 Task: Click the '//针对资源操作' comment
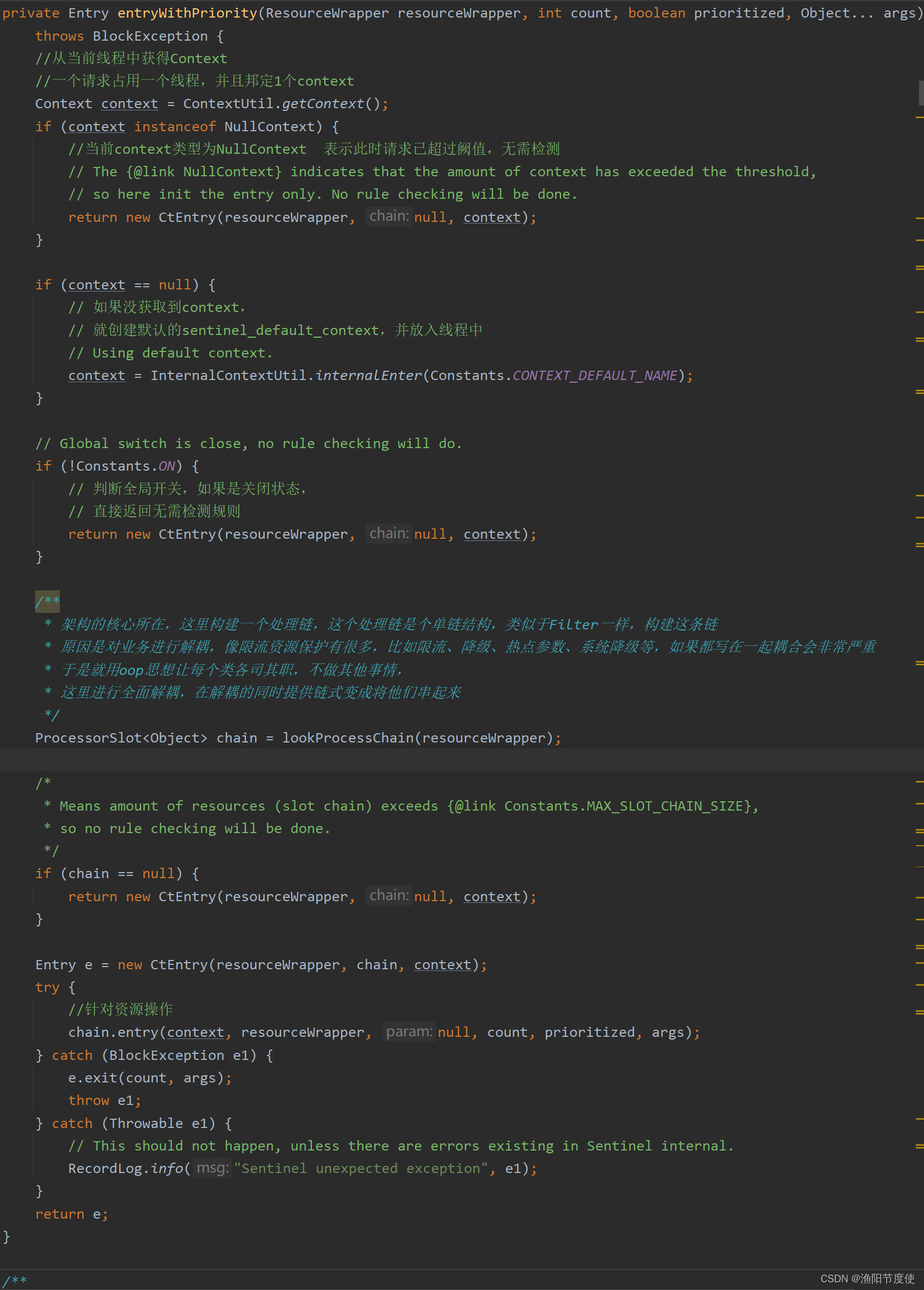tap(121, 1009)
